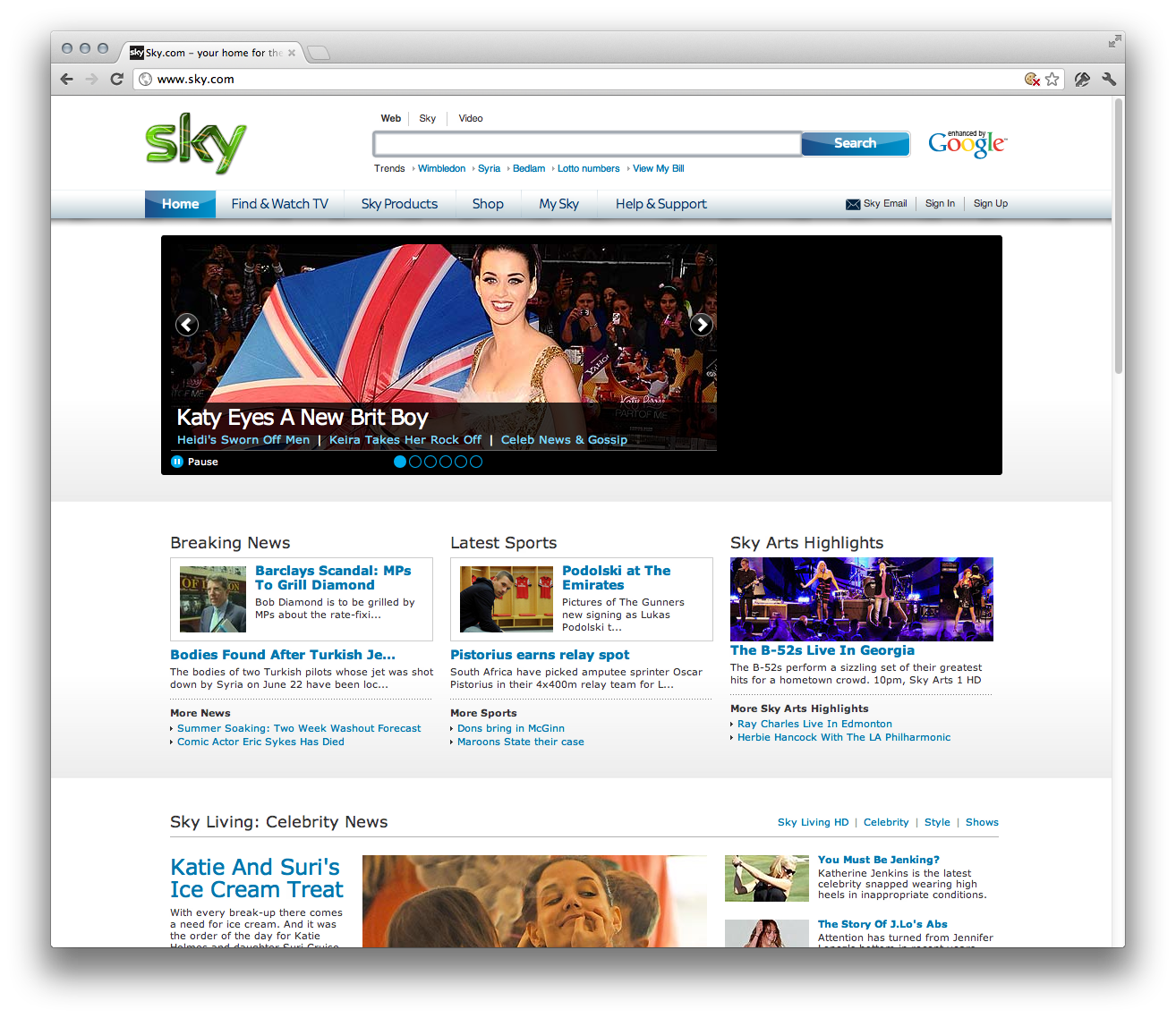This screenshot has width=1176, height=1018.
Task: Open the Podolski locker room thumbnail
Action: click(x=507, y=599)
